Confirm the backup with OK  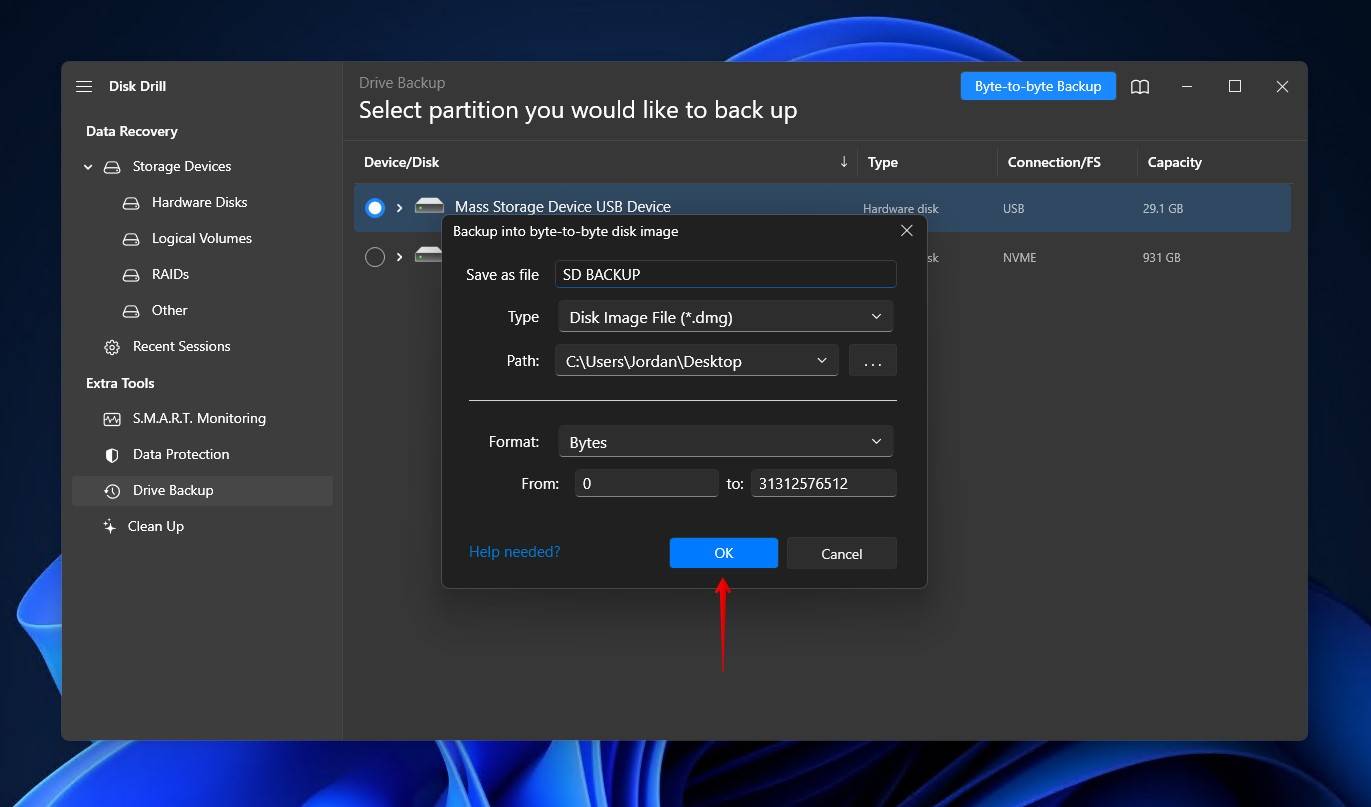click(724, 553)
